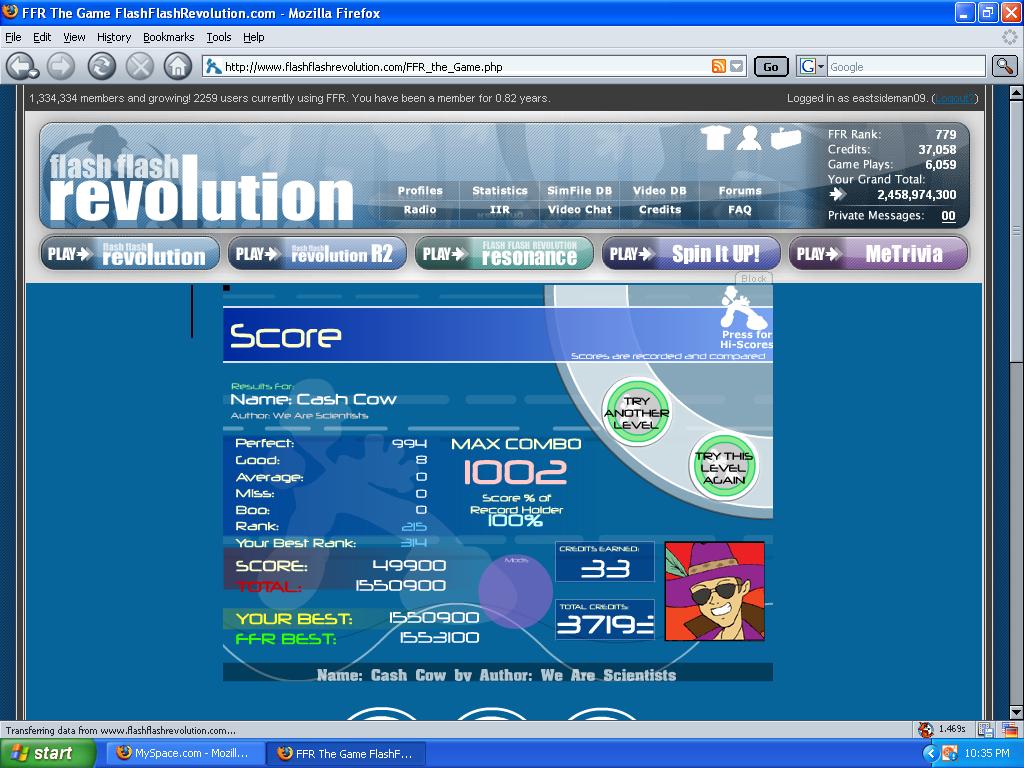The image size is (1024, 768).
Task: Expand the back button history arrow
Action: tap(35, 73)
